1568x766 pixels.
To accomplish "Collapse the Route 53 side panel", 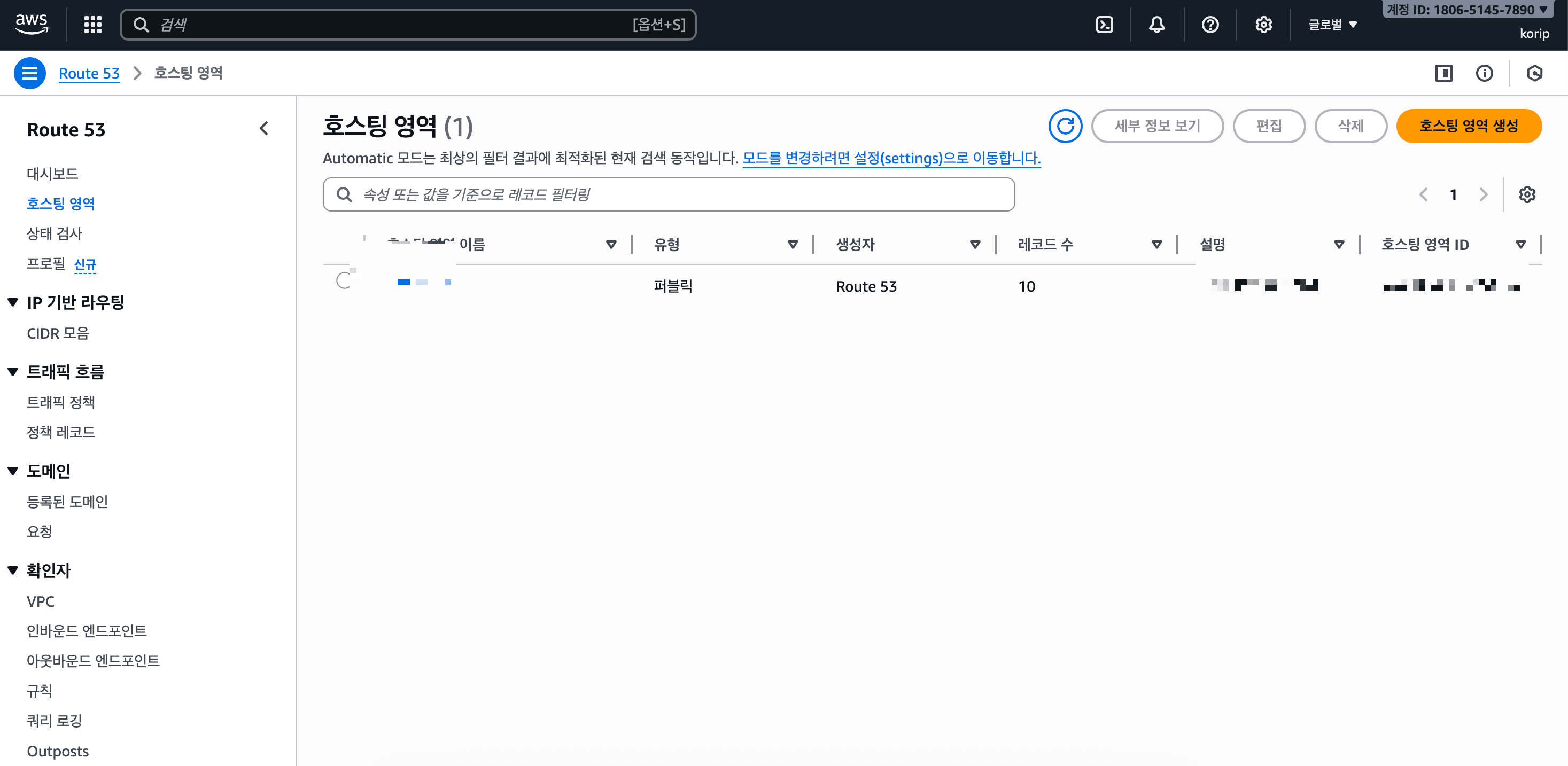I will pyautogui.click(x=263, y=128).
